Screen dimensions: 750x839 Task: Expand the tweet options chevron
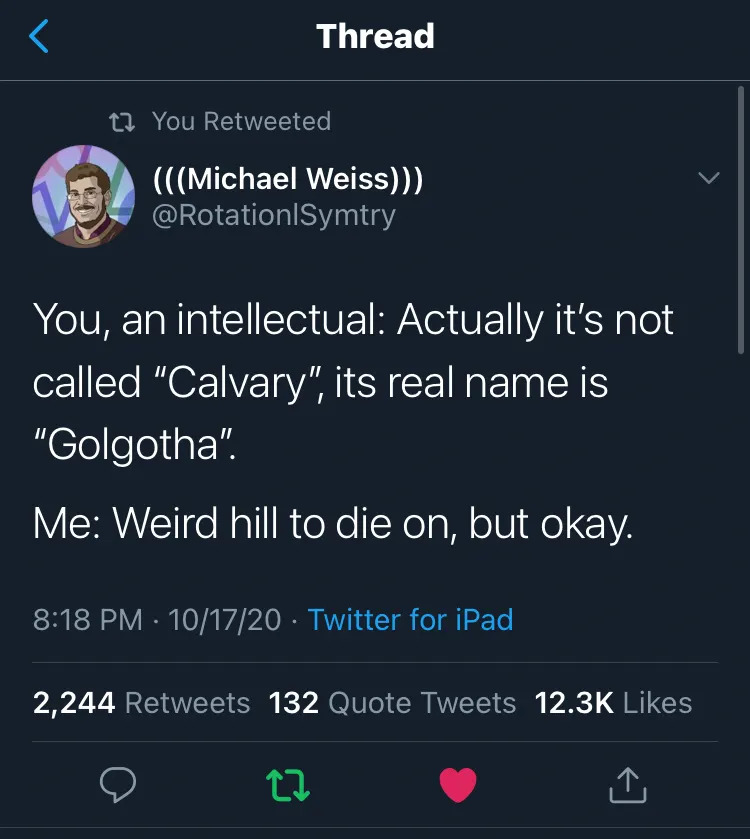click(x=708, y=179)
